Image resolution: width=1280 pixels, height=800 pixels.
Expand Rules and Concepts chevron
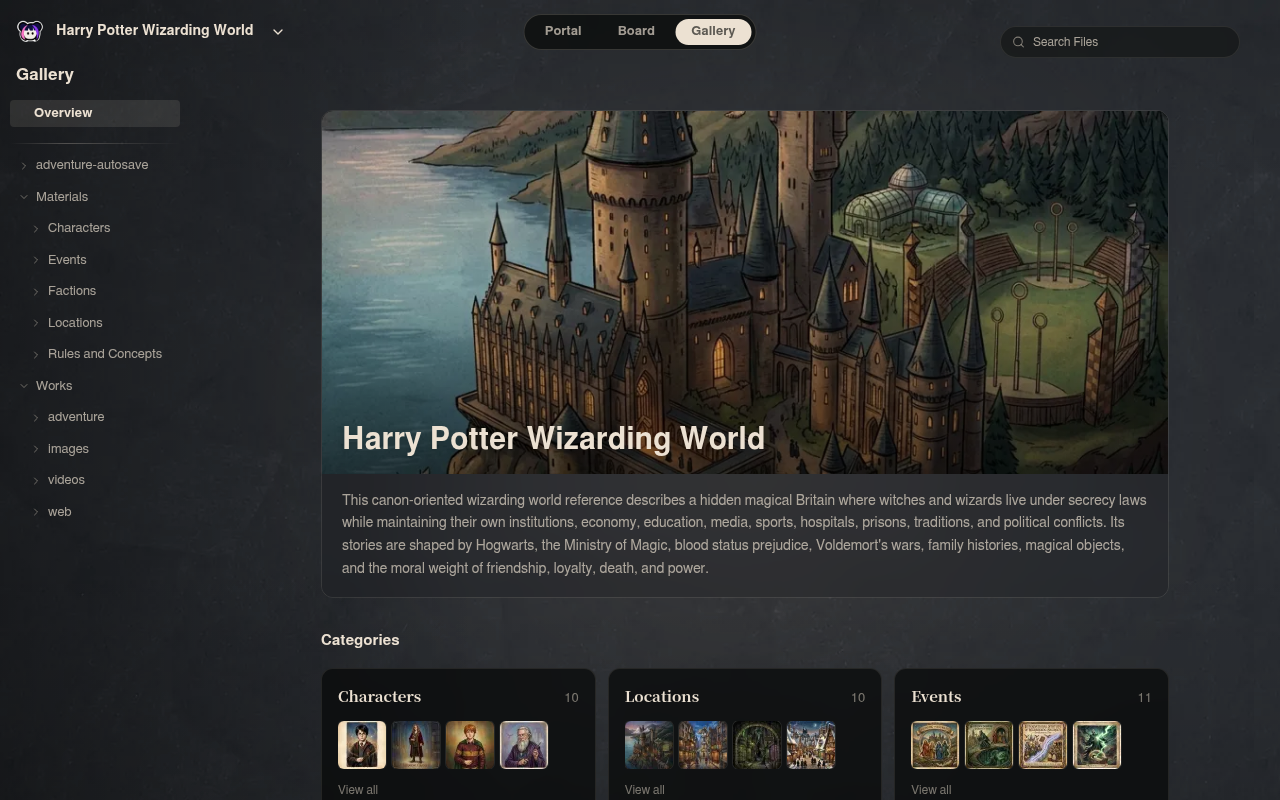coord(36,354)
